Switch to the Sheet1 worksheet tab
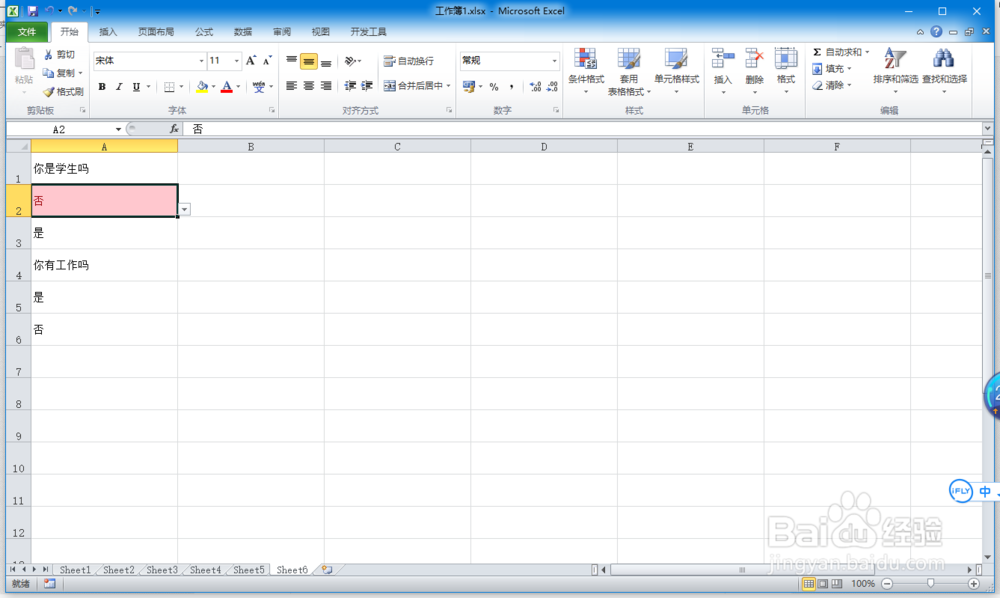This screenshot has width=1000, height=598. (75, 570)
